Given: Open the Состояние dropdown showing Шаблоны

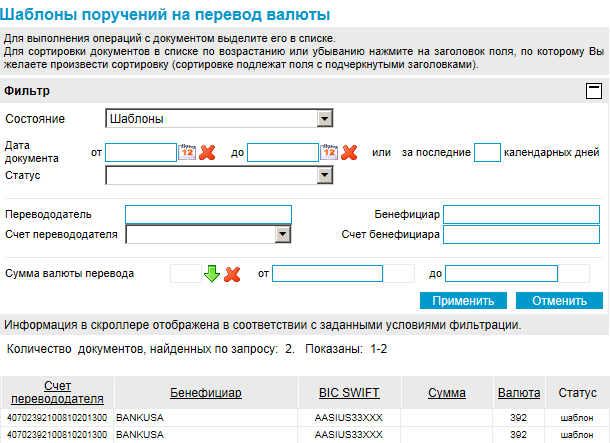Looking at the screenshot, I should [x=219, y=119].
